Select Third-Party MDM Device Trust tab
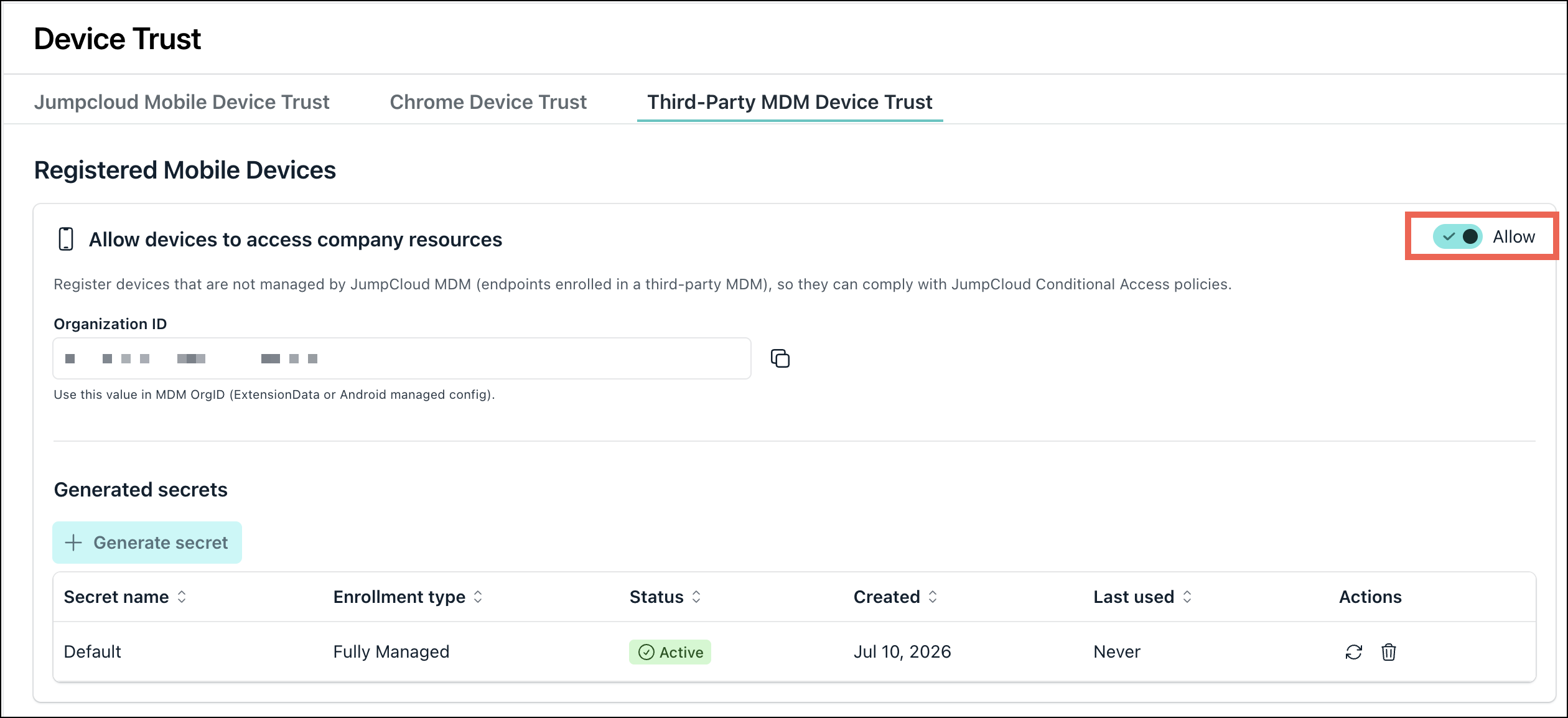 point(790,102)
